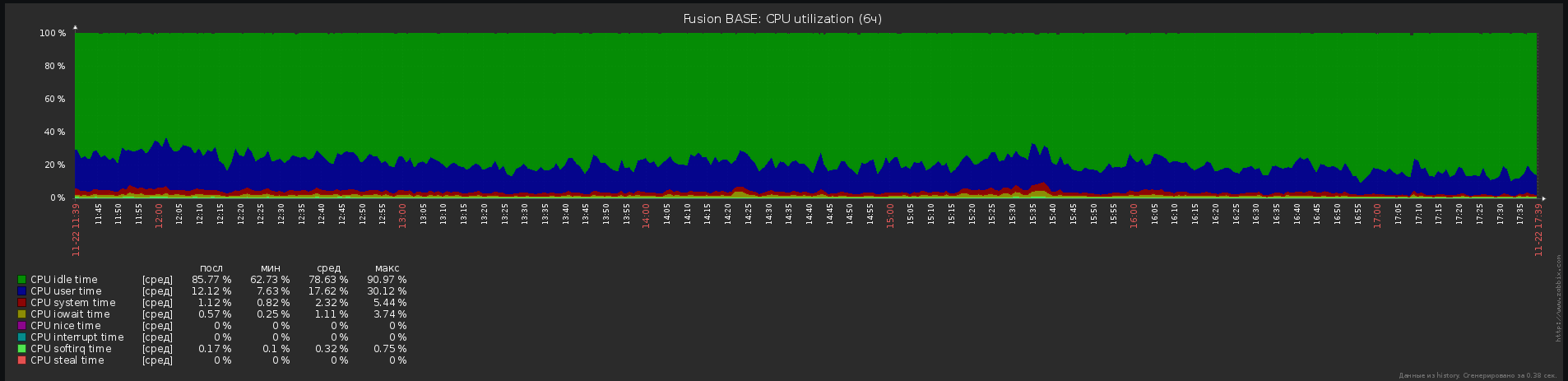Click idle time last value '85.77 %'

pyautogui.click(x=211, y=280)
